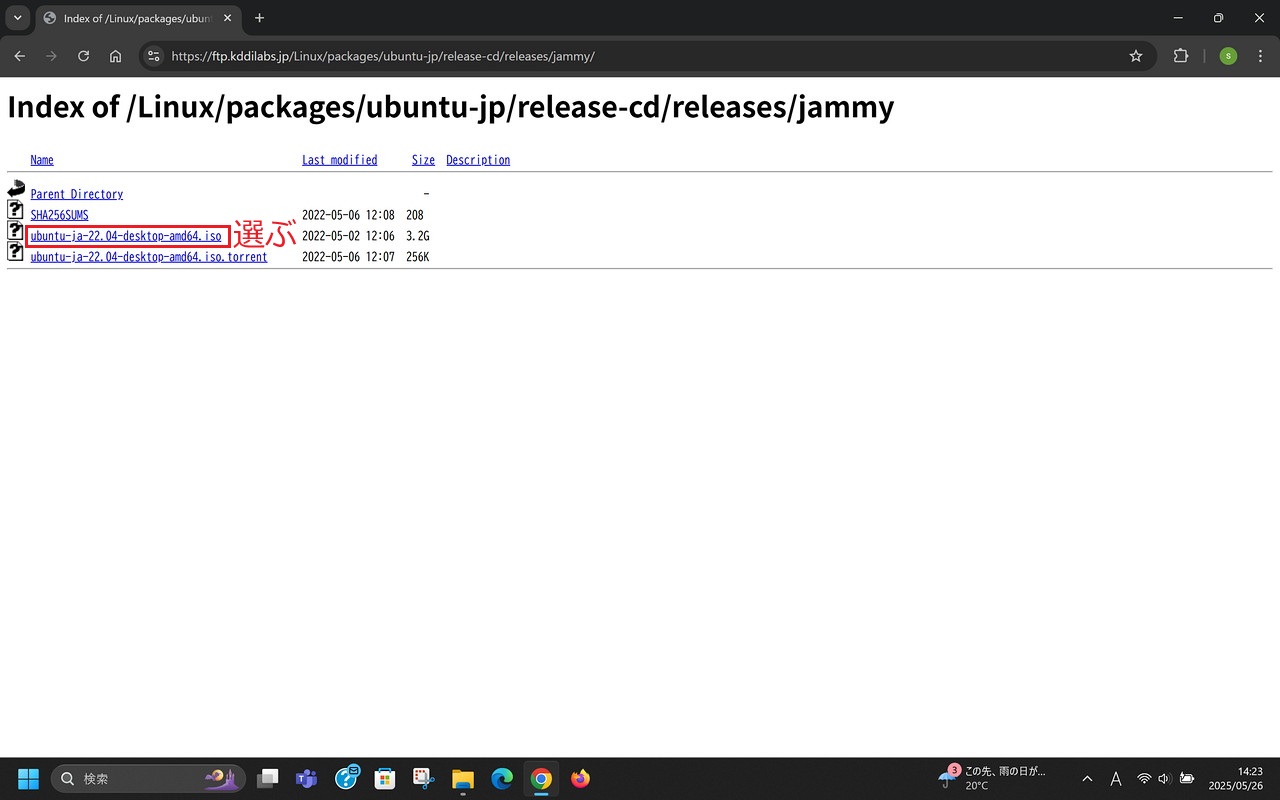Open the weather widget showing 20°C
Viewport: 1280px width, 800px height.
pyautogui.click(x=992, y=778)
